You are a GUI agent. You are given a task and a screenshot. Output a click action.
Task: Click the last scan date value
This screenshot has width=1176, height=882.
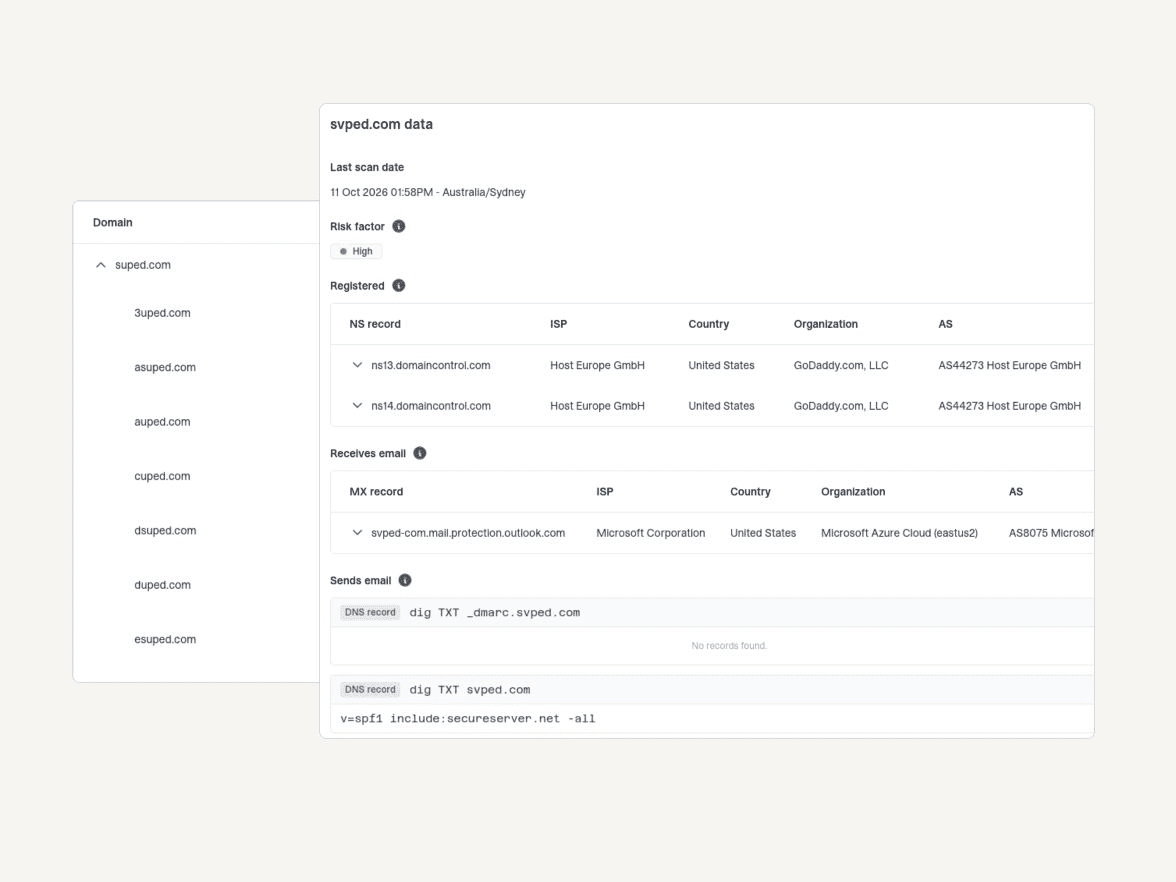click(428, 193)
